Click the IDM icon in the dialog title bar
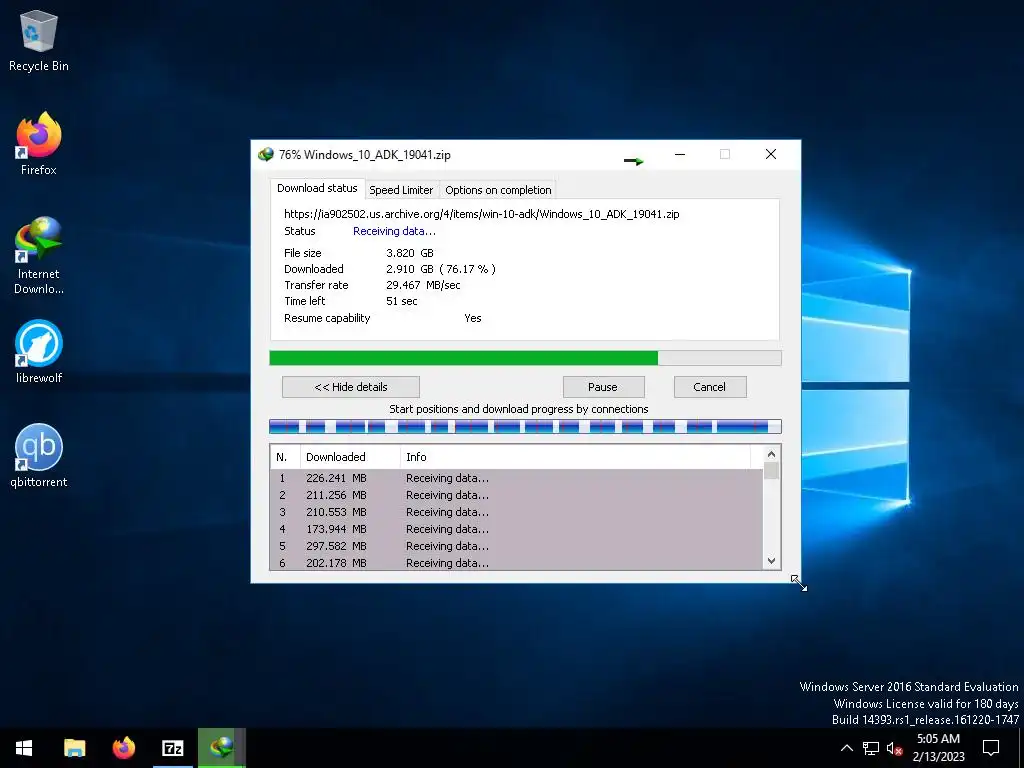The width and height of the screenshot is (1024, 768). coord(266,155)
